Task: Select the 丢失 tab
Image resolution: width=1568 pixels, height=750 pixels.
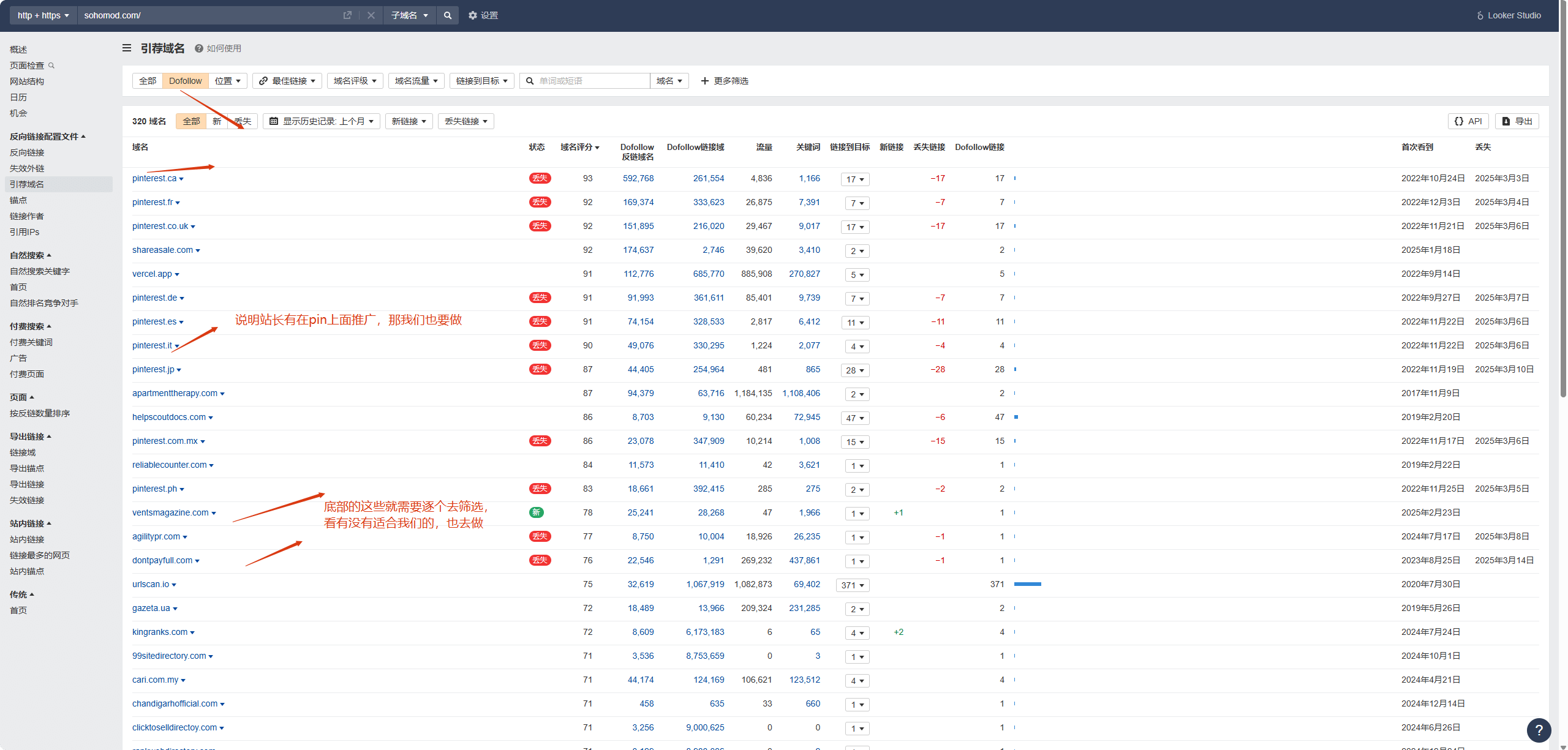Action: [x=243, y=121]
